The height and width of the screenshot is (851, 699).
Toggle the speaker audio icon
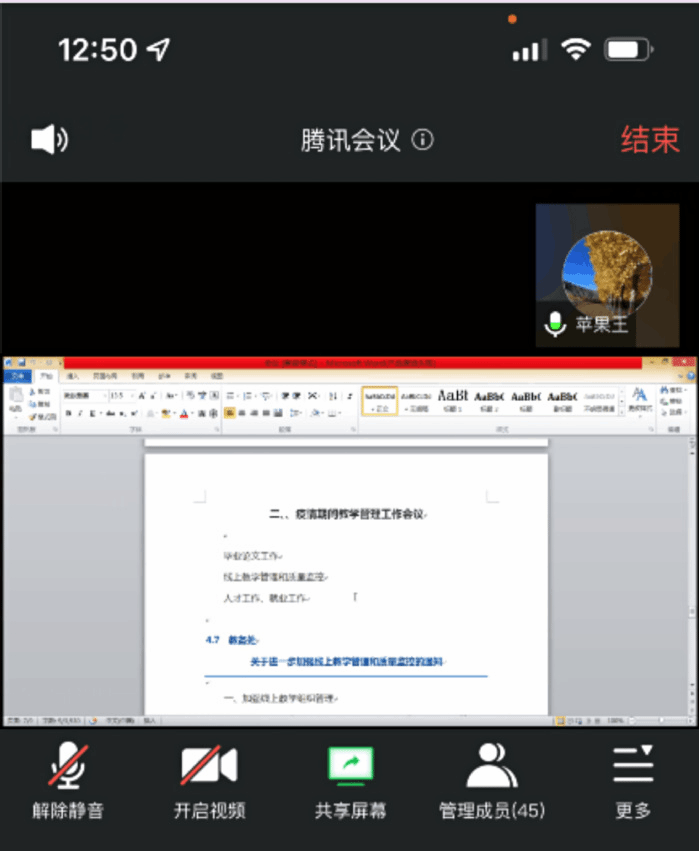tap(49, 139)
